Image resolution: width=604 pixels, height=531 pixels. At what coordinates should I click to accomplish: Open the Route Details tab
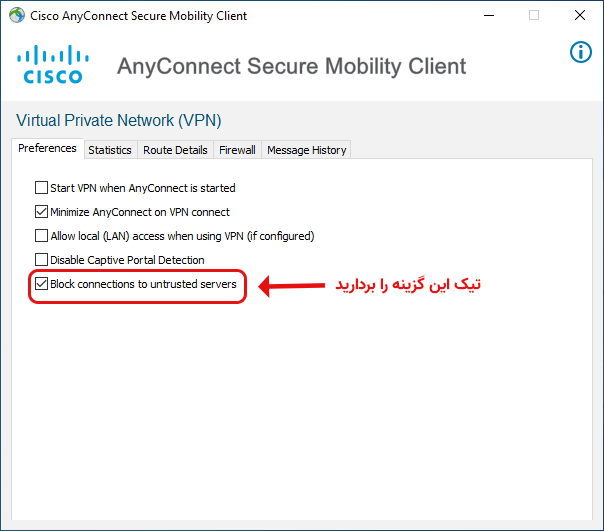[175, 150]
